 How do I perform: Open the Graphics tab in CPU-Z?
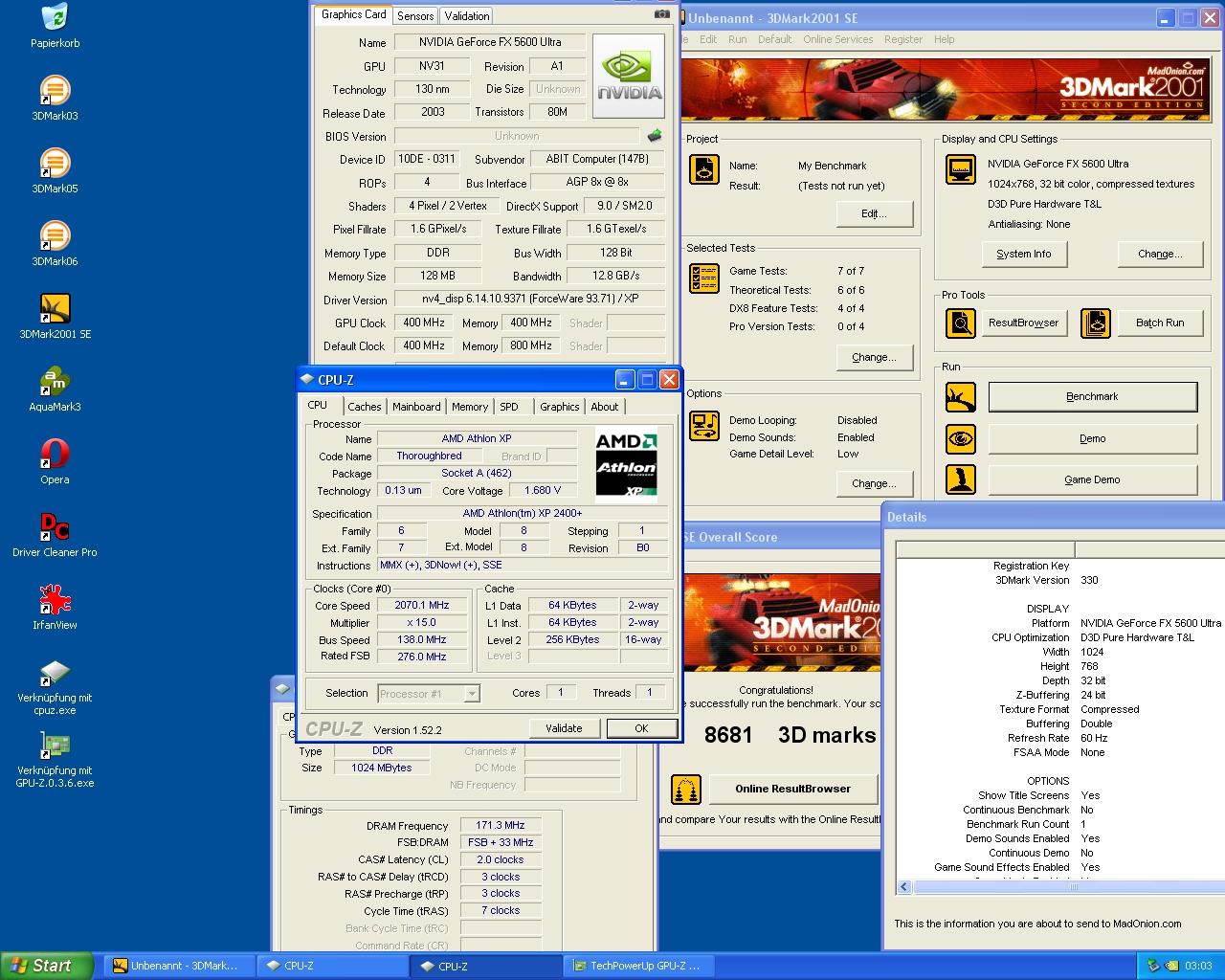tap(559, 407)
